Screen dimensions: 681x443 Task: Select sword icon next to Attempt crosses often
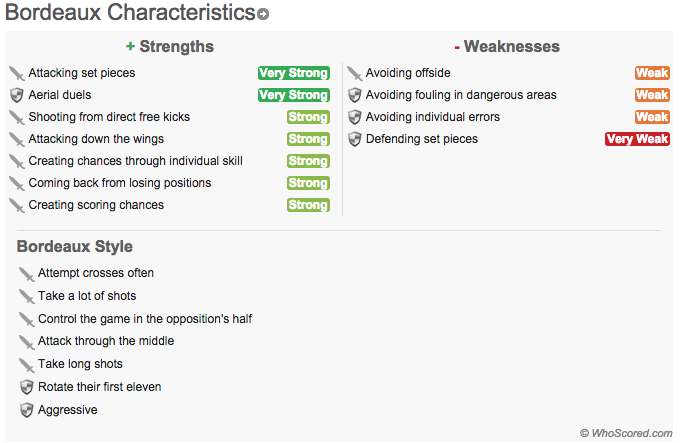[26, 274]
